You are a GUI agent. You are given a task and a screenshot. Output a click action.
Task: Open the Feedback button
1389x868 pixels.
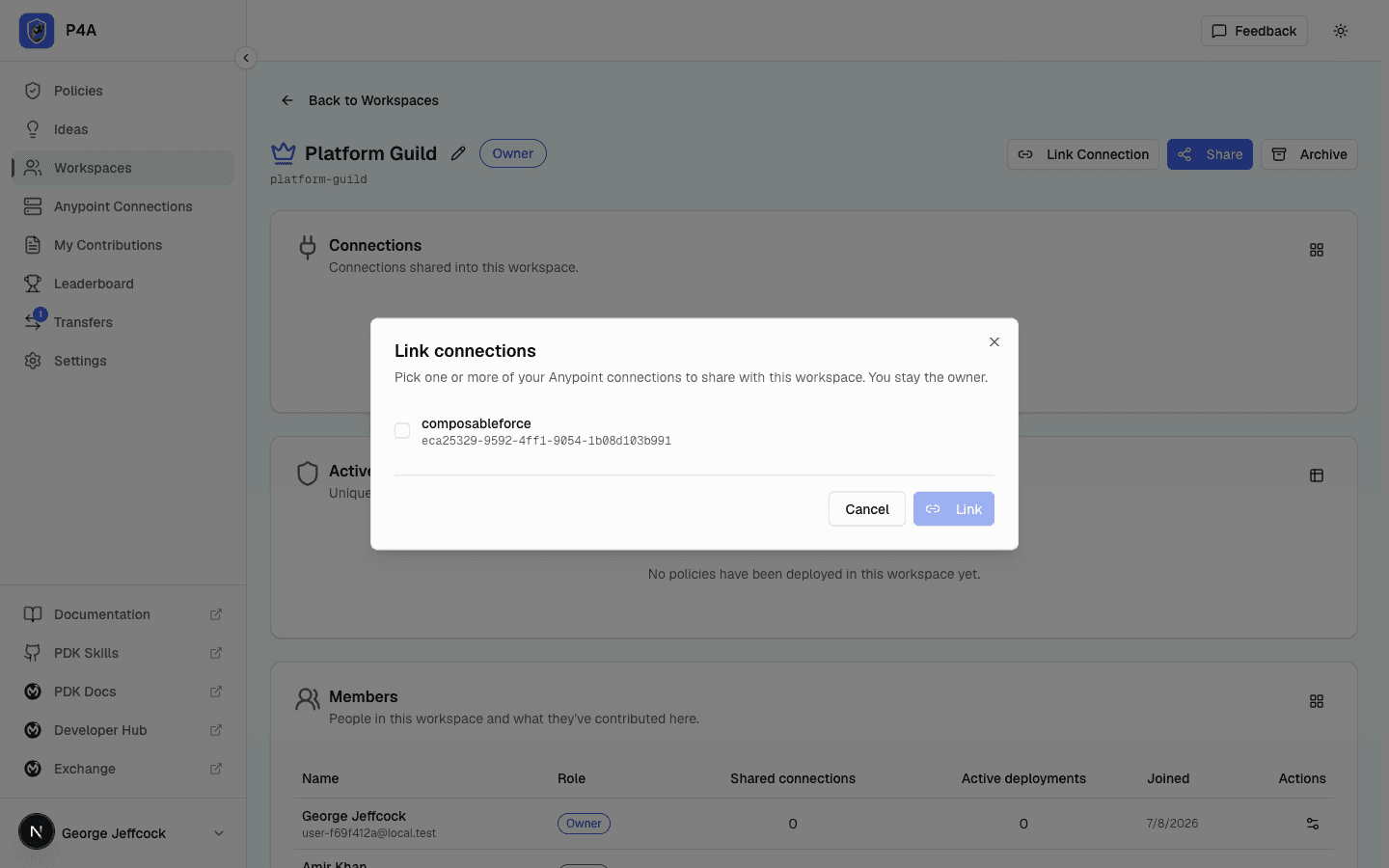coord(1254,31)
